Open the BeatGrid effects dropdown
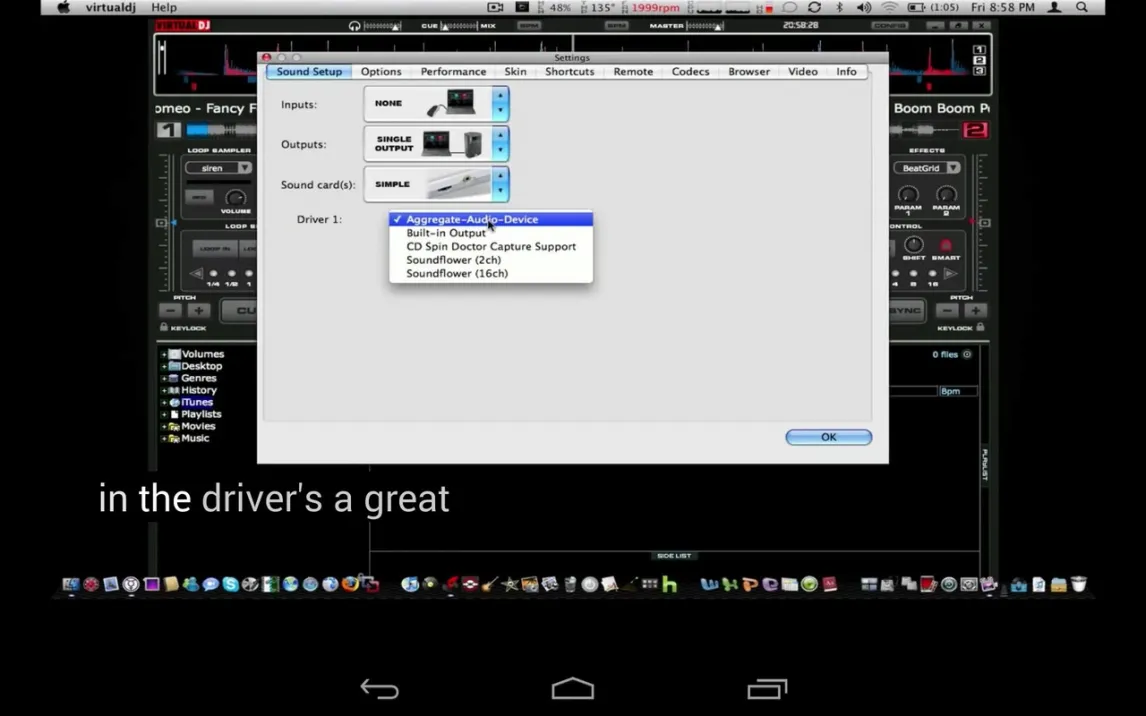The width and height of the screenshot is (1146, 716). (x=926, y=168)
